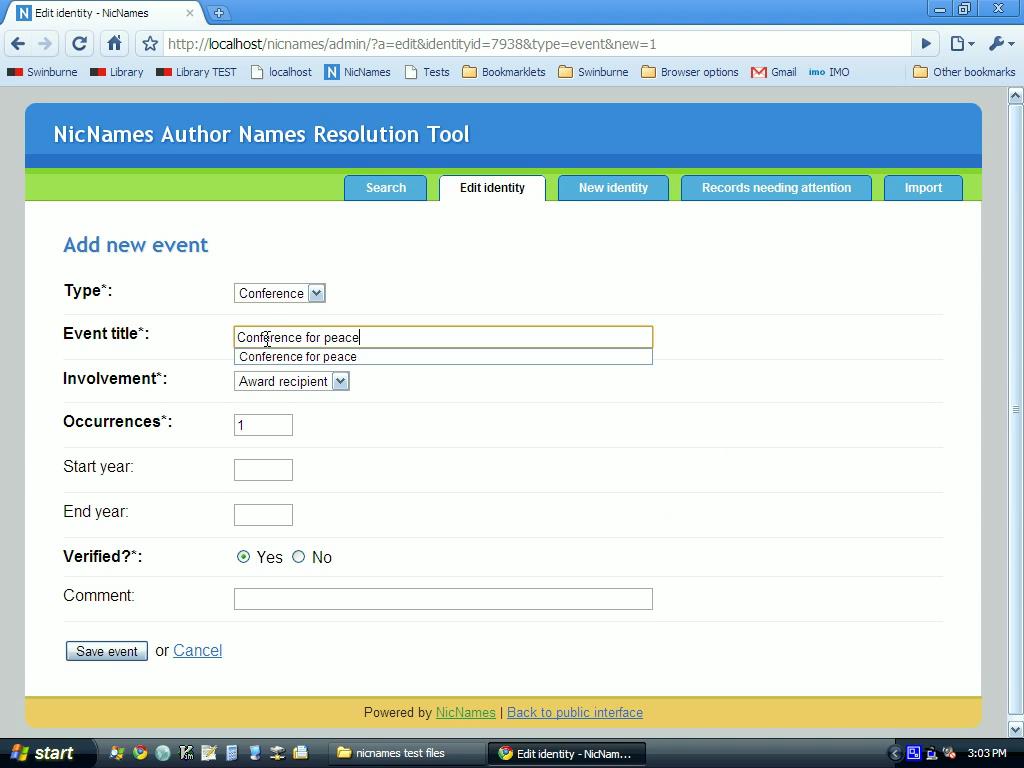The height and width of the screenshot is (768, 1024).
Task: Select the Verified No radio button
Action: (x=298, y=557)
